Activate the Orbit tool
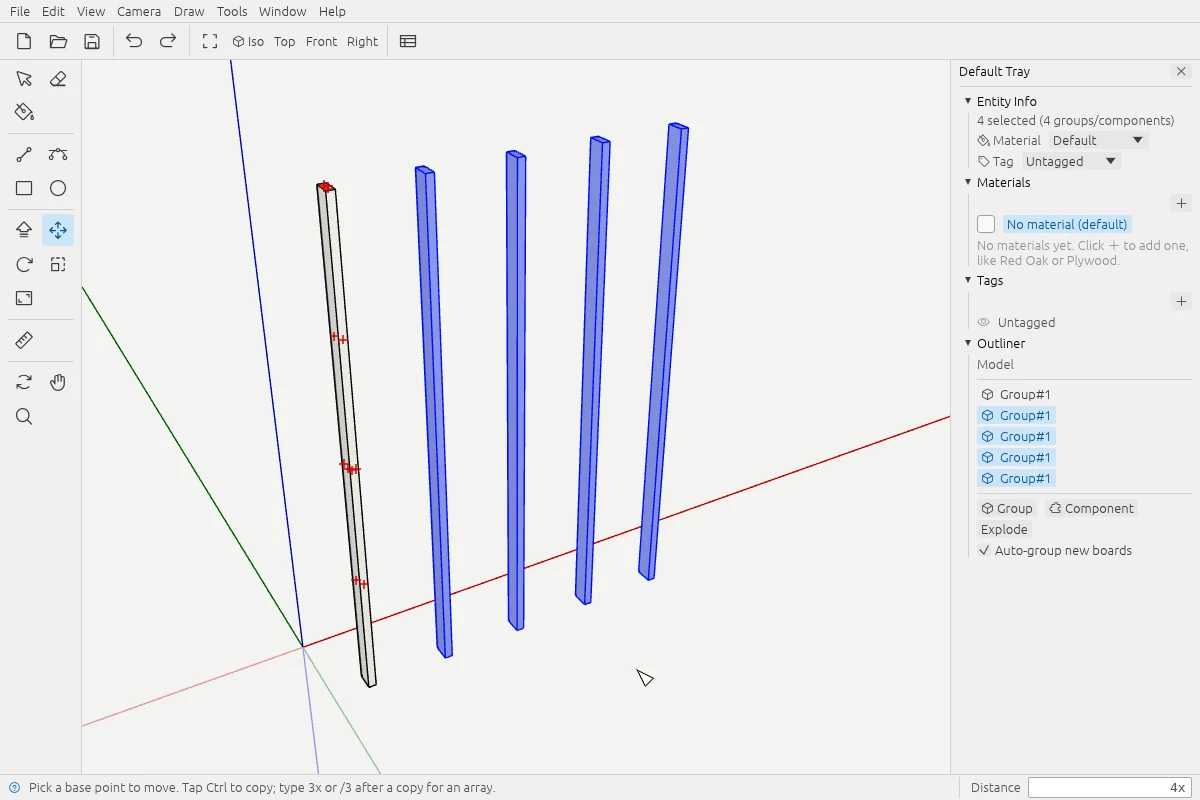The height and width of the screenshot is (800, 1200). (24, 383)
